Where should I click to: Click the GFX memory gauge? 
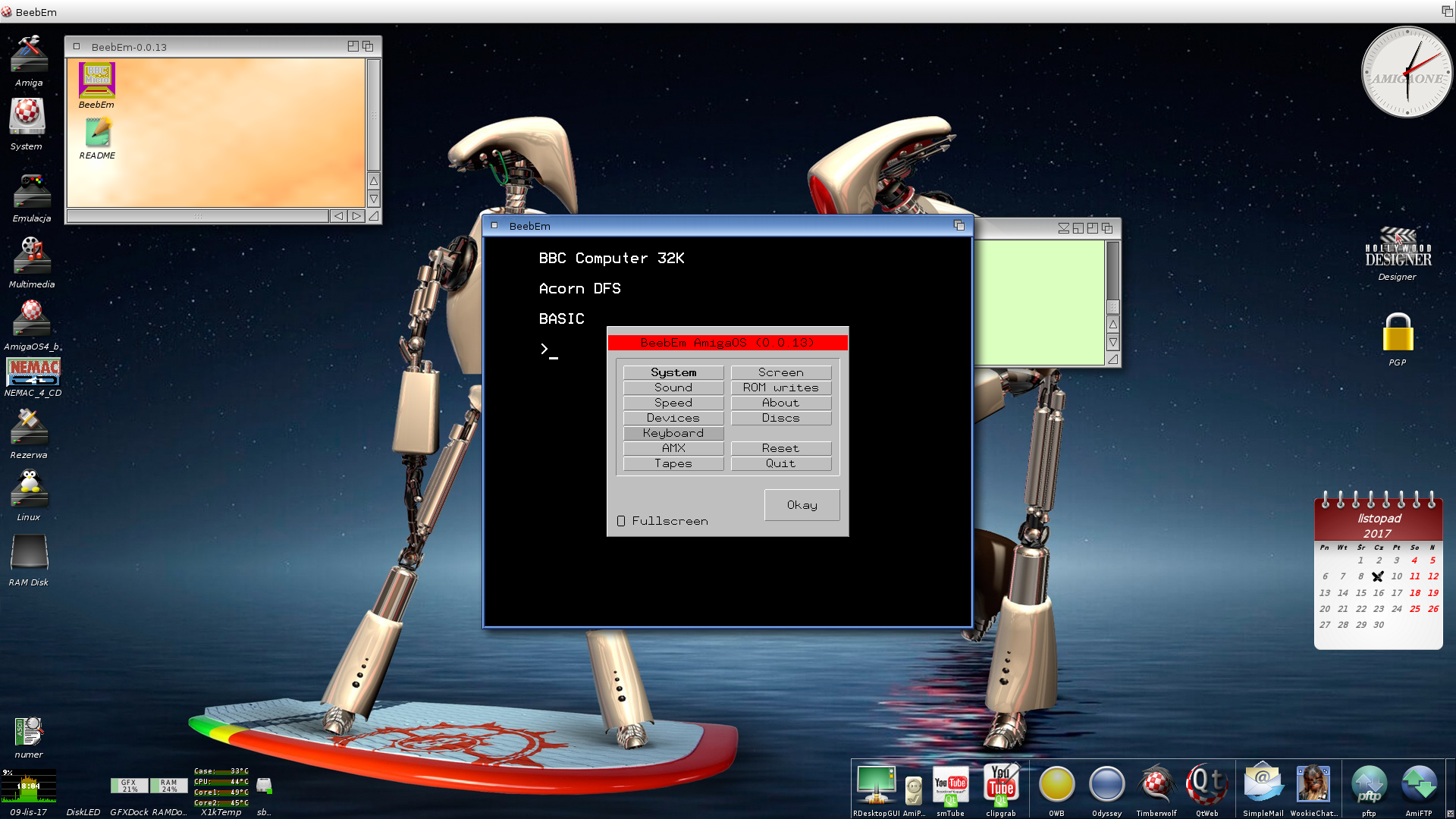click(x=129, y=786)
